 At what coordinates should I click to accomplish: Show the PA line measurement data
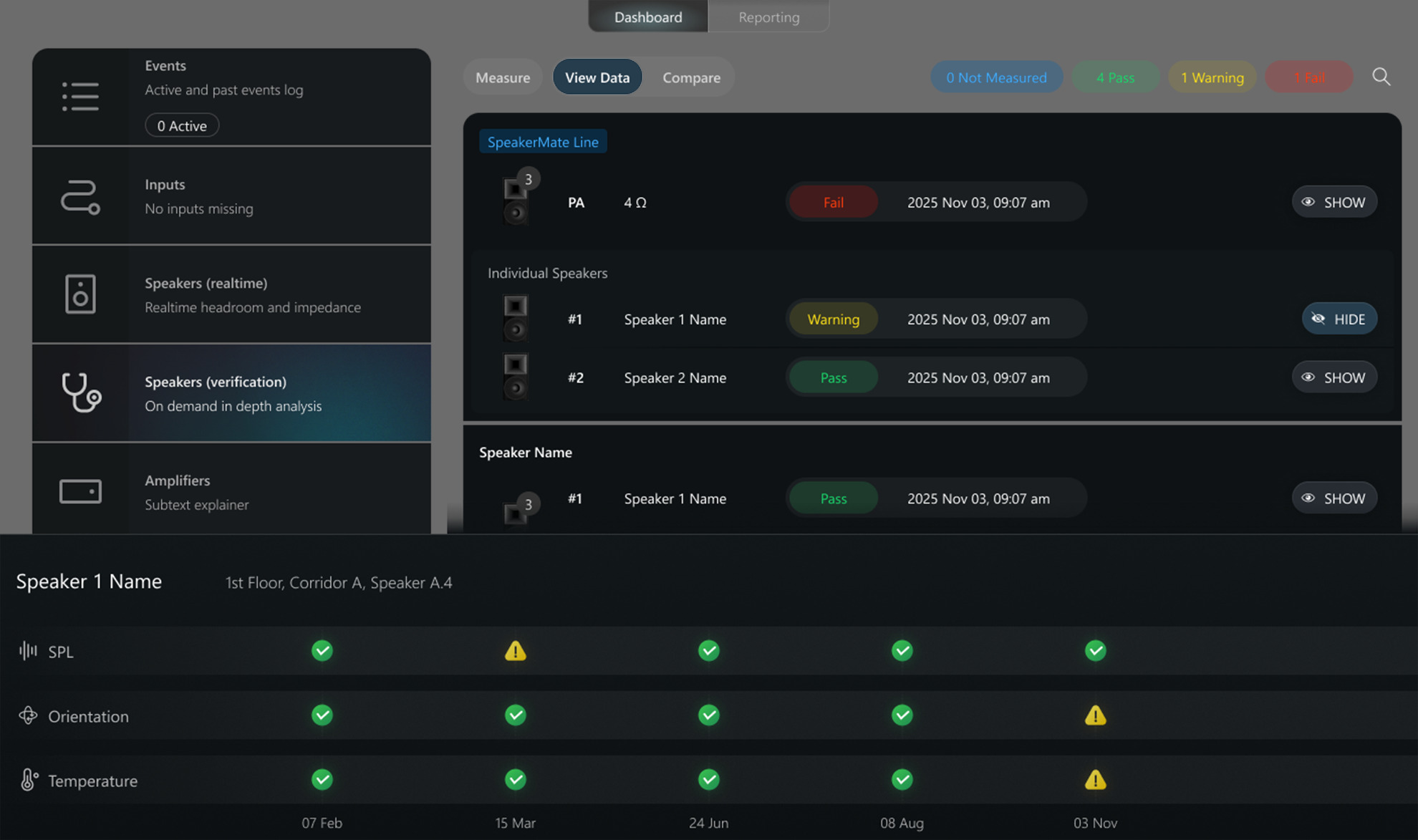coord(1333,201)
